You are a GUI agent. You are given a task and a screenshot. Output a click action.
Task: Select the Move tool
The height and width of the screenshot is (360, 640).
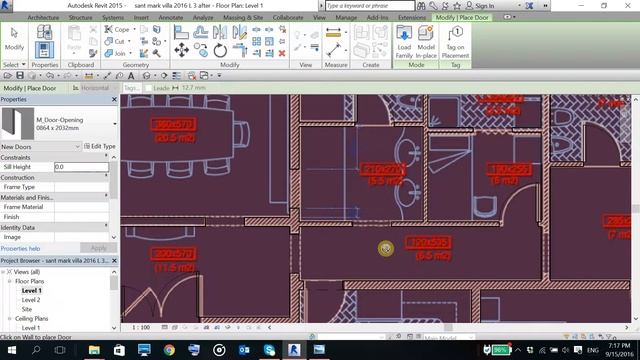181,51
